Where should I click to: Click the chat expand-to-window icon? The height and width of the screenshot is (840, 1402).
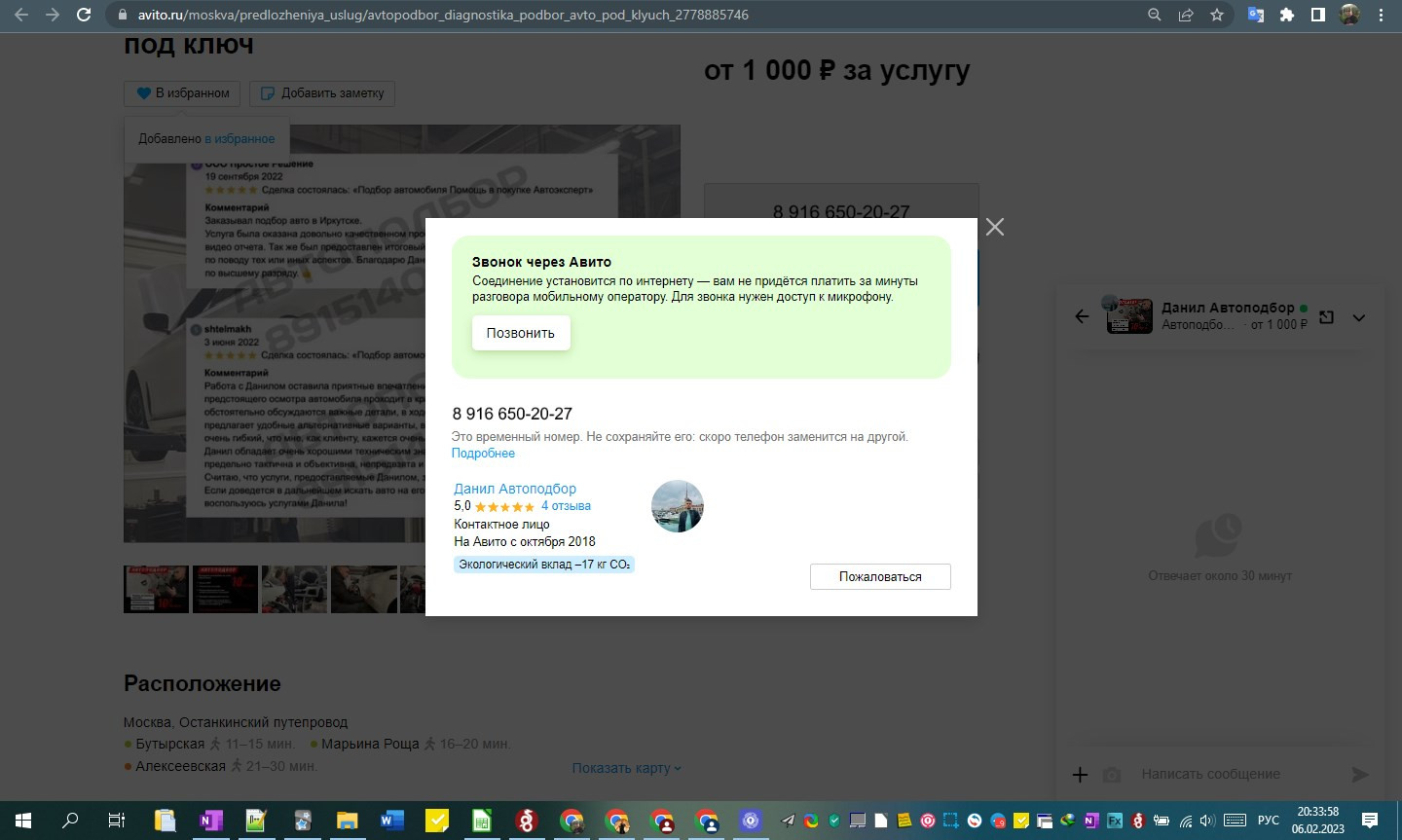[x=1326, y=317]
